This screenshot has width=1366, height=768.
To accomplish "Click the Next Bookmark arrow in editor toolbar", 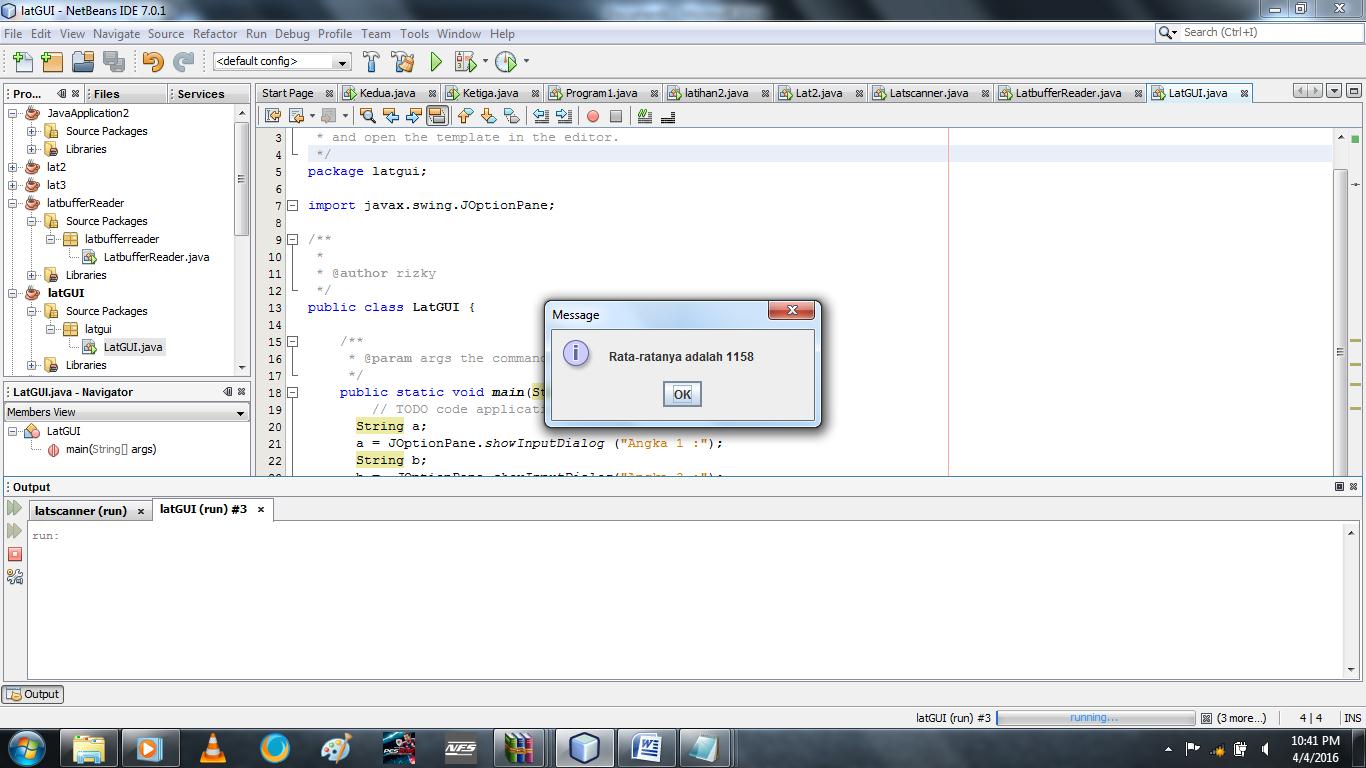I will click(x=488, y=116).
